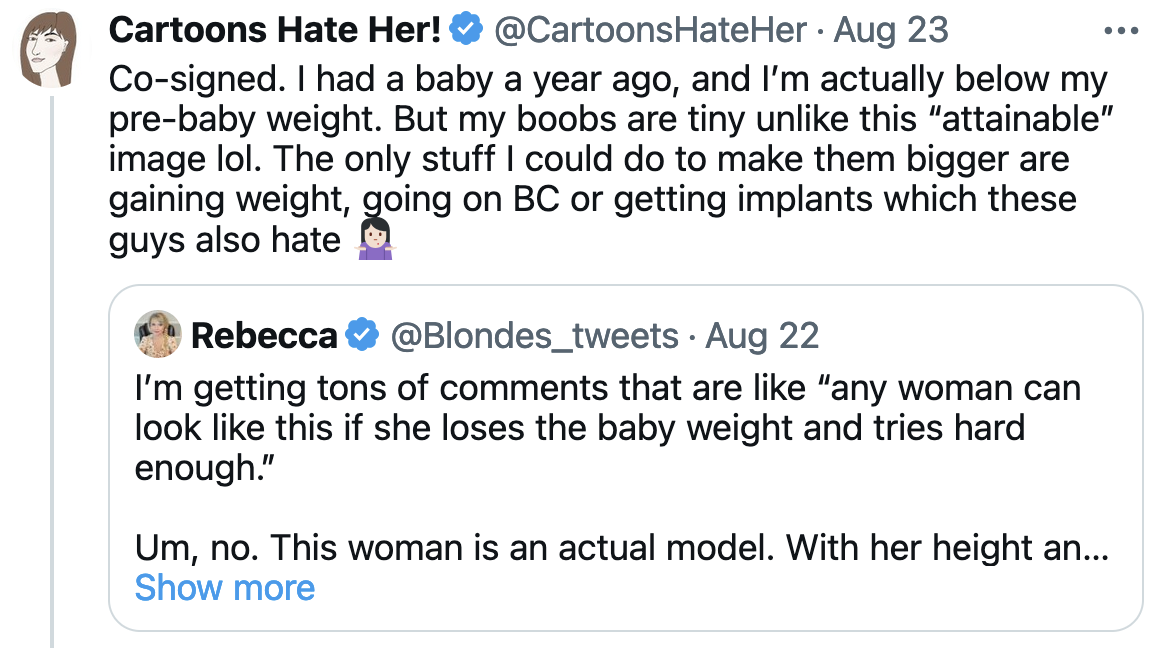Click verified badge next to Cartoons Hate Her!

[x=465, y=30]
